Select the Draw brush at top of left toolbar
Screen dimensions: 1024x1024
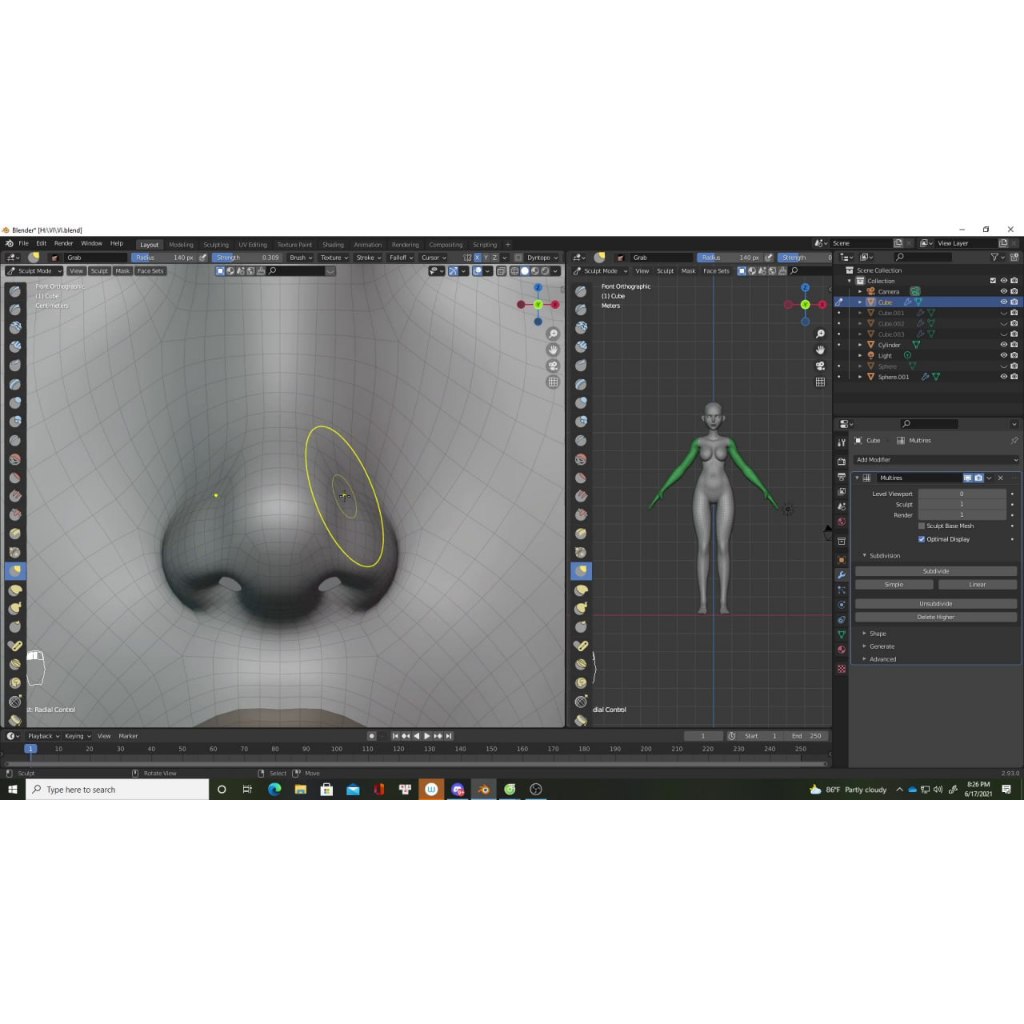click(x=15, y=291)
